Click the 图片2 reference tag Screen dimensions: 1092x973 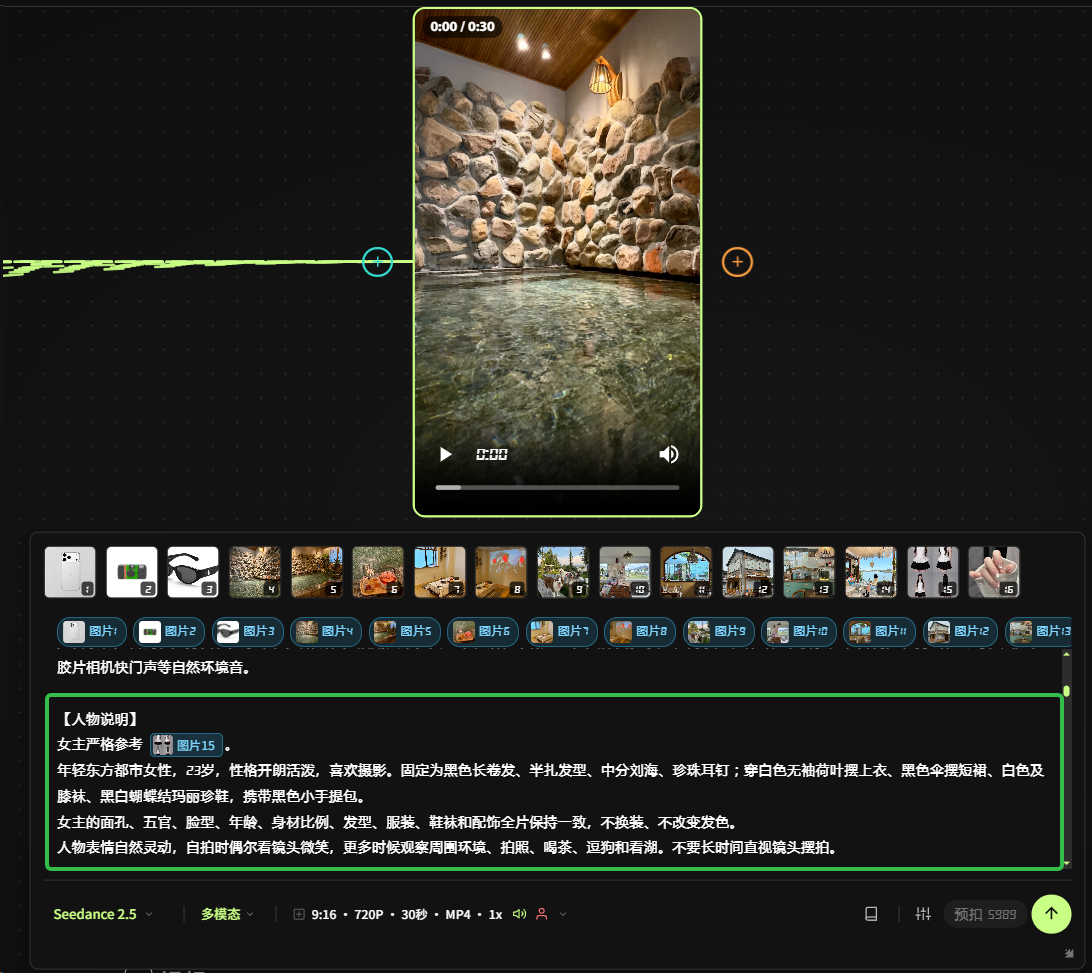coord(169,632)
